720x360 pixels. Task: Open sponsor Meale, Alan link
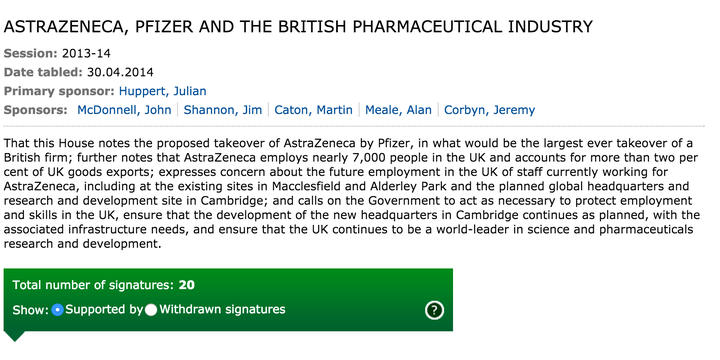pos(398,110)
